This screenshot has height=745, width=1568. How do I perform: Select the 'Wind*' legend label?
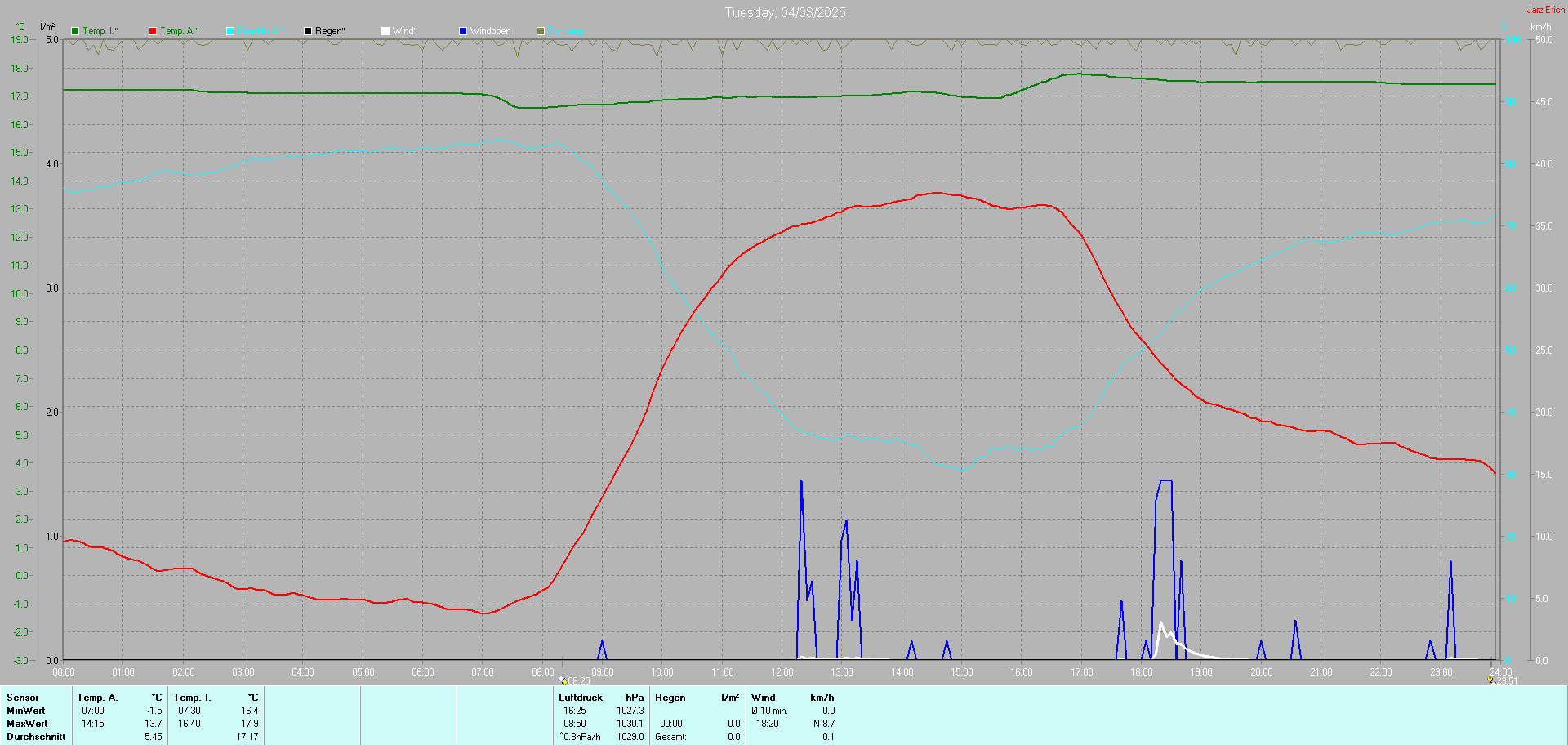(405, 31)
